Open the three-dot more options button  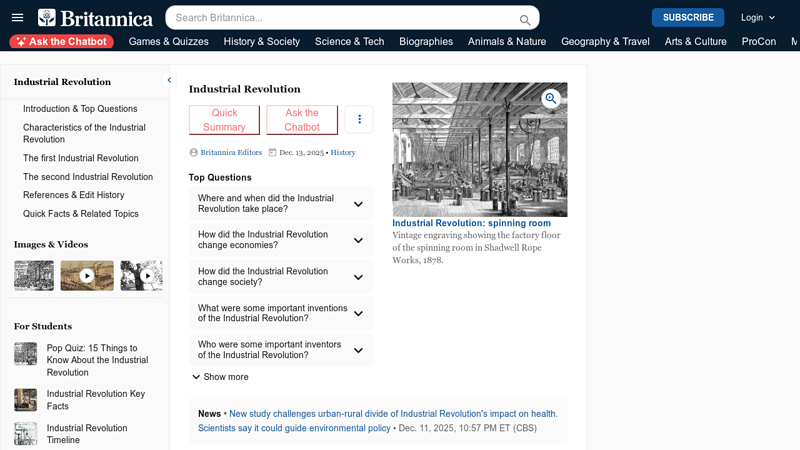point(359,119)
